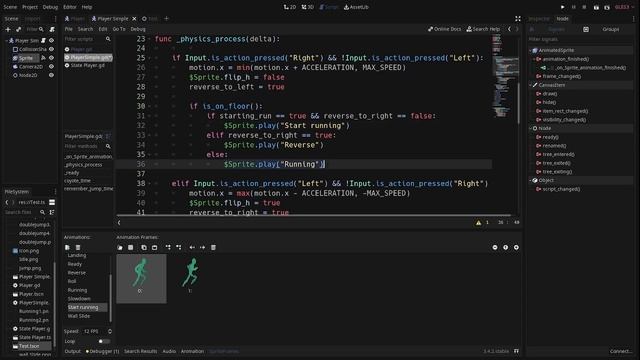
Task: Adjust the animation Speed FPS stepper
Action: 110,331
